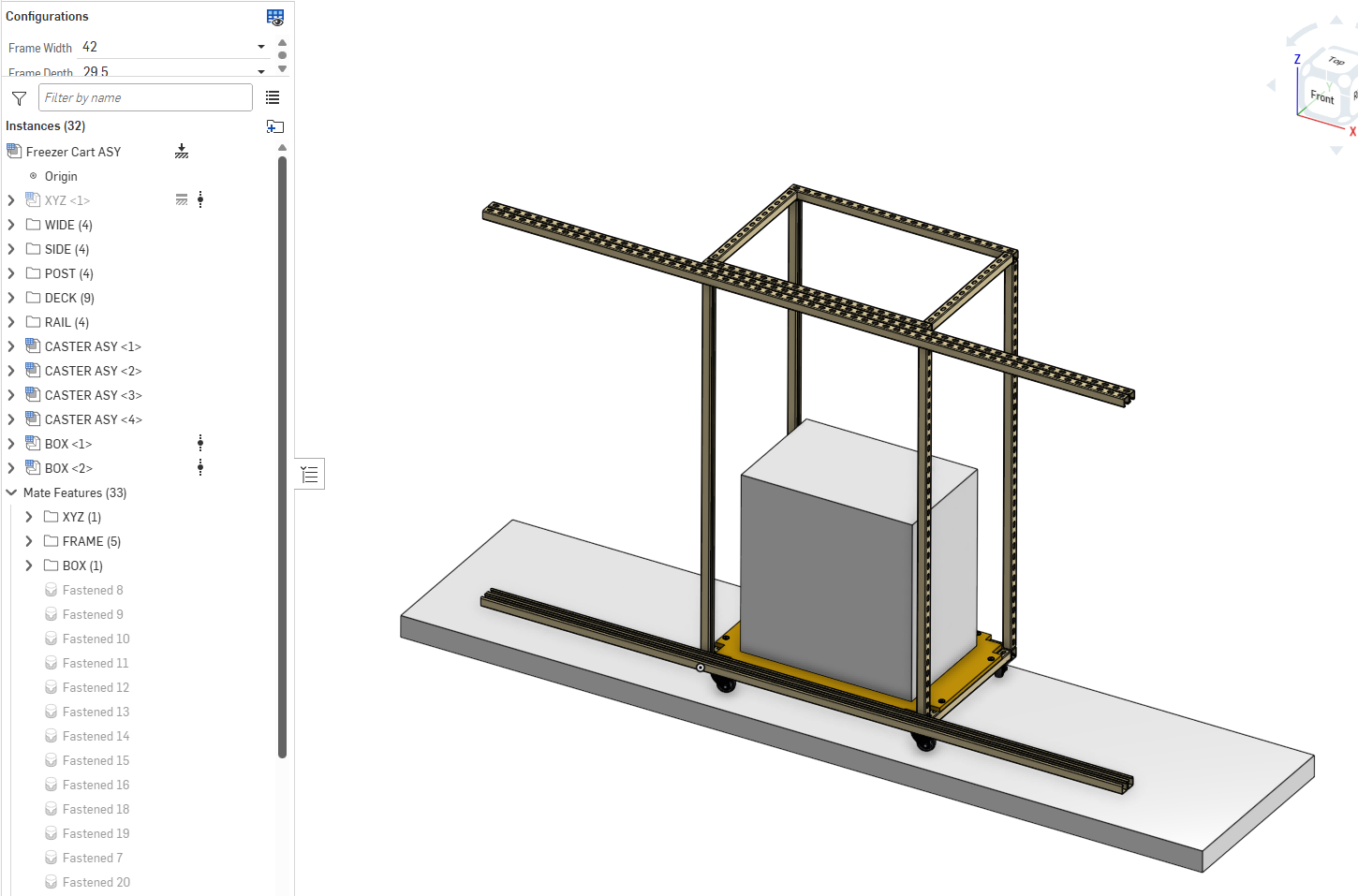Open the configuration table visibility icon
1358x896 pixels.
[x=275, y=17]
